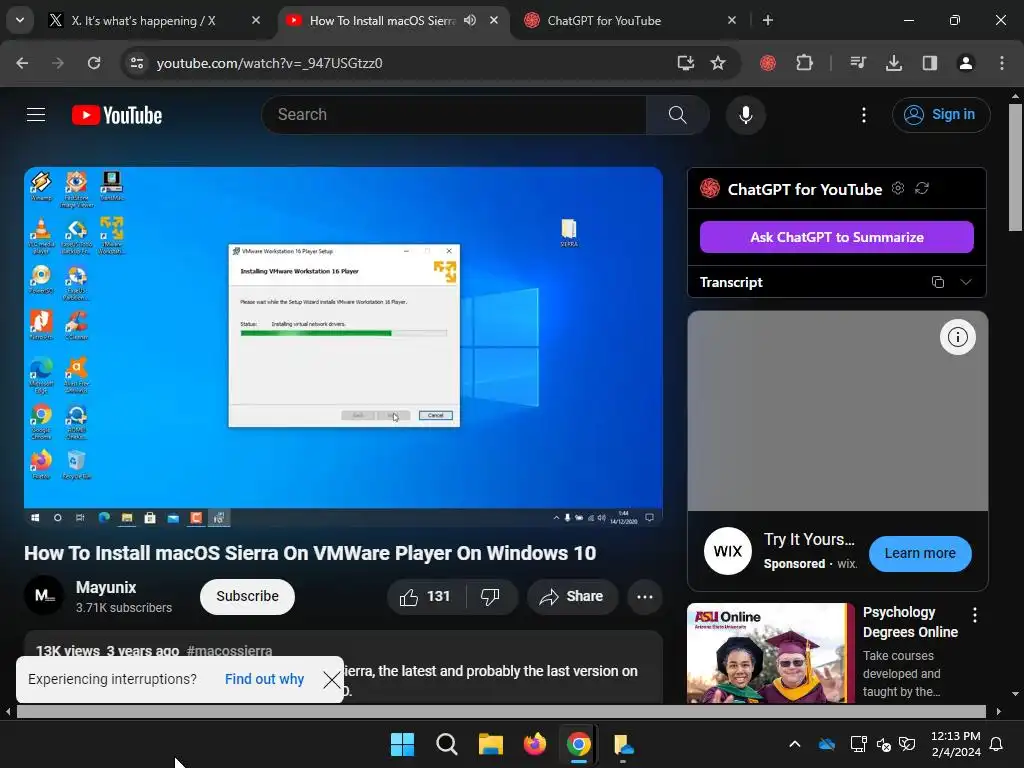Image resolution: width=1024 pixels, height=768 pixels.
Task: Click the ad info icon
Action: click(x=957, y=337)
